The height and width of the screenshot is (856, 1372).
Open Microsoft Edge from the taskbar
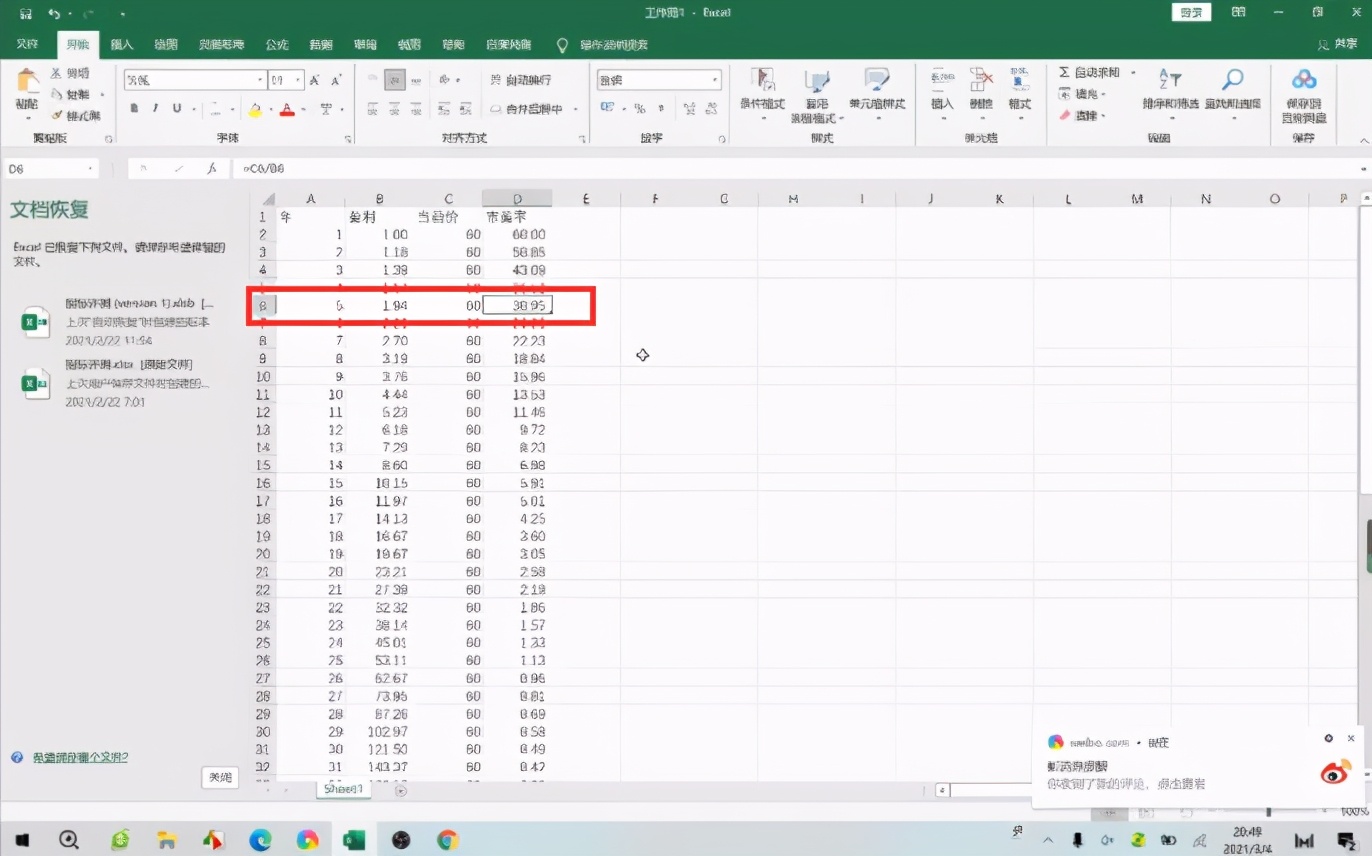260,840
